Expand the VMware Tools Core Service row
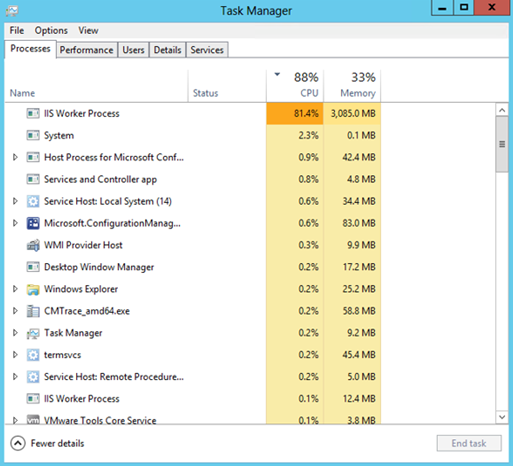 click(x=15, y=420)
